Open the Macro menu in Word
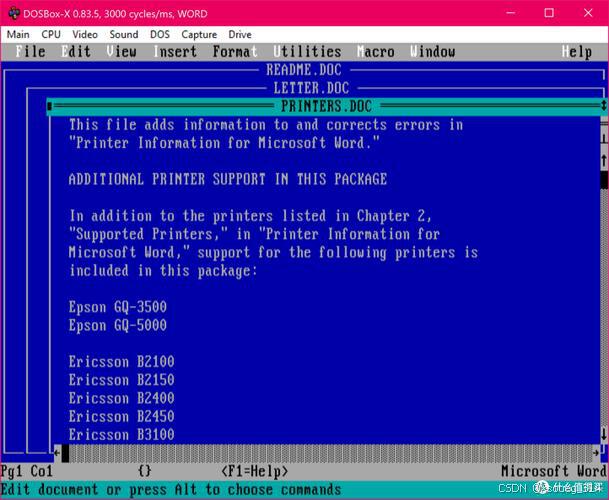 click(376, 52)
